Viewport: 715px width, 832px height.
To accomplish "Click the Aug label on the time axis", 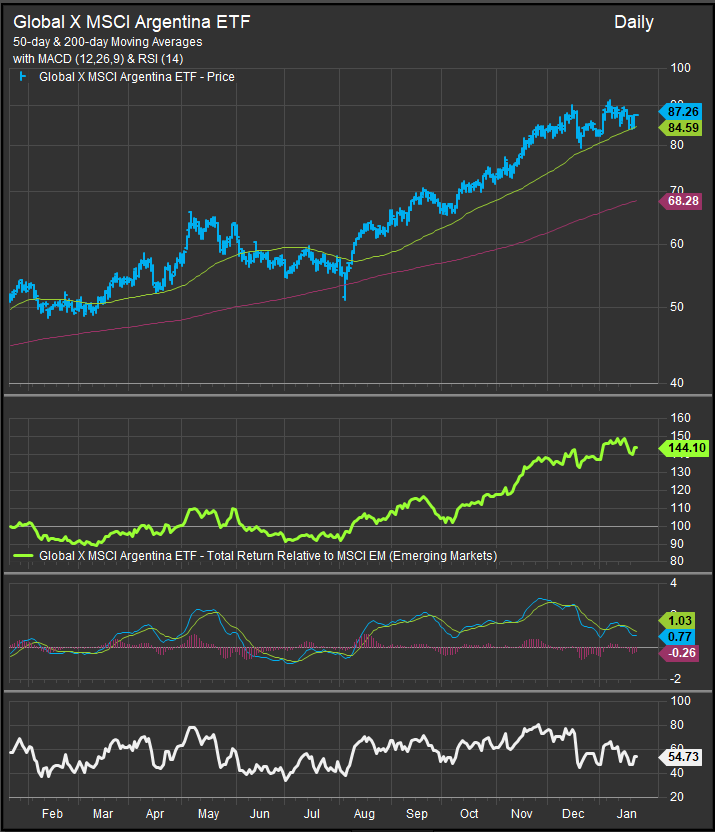I will click(x=364, y=814).
